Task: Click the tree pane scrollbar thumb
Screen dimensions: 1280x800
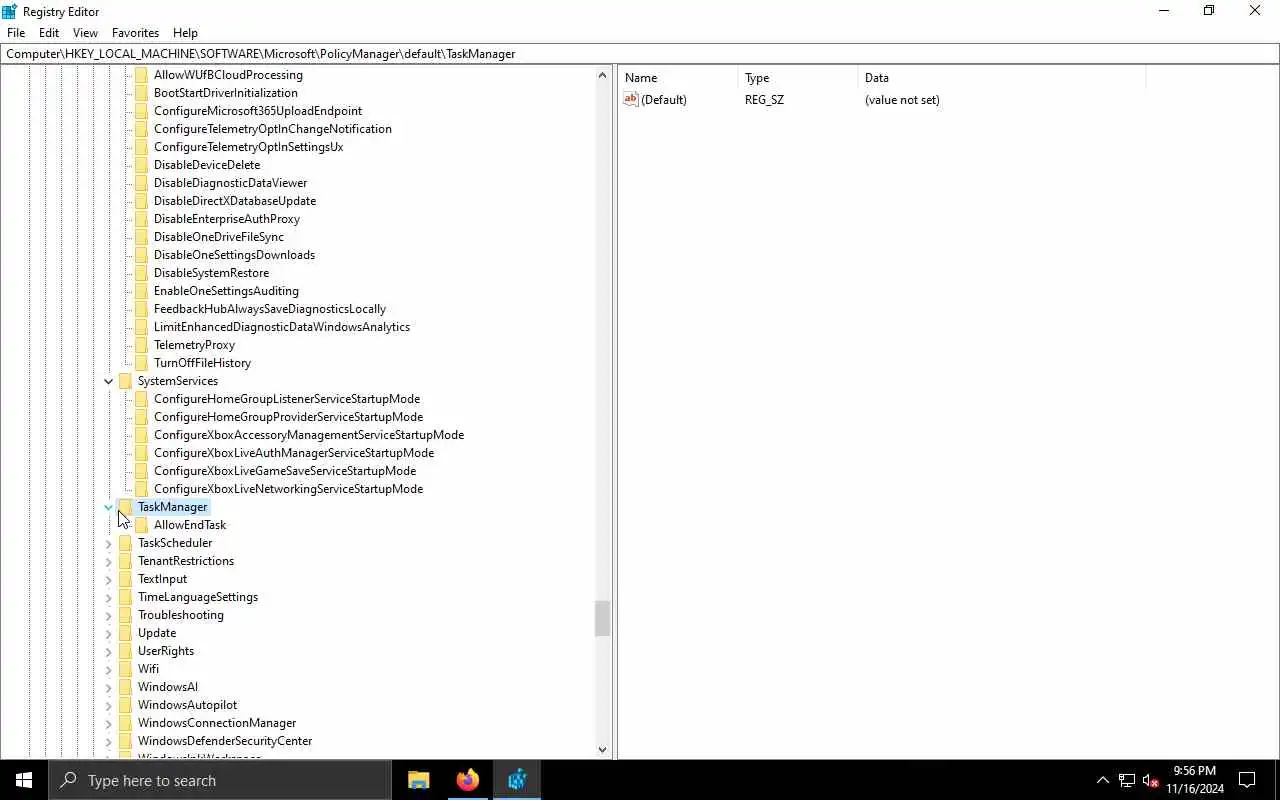Action: pyautogui.click(x=602, y=618)
